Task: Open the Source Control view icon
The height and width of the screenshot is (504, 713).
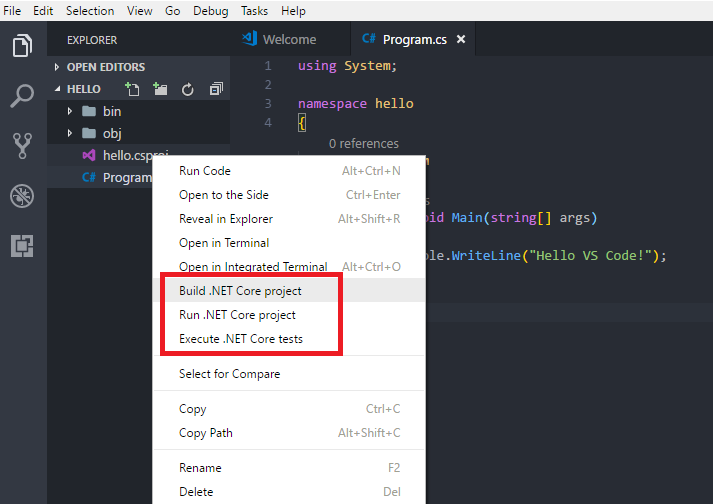Action: click(x=22, y=146)
